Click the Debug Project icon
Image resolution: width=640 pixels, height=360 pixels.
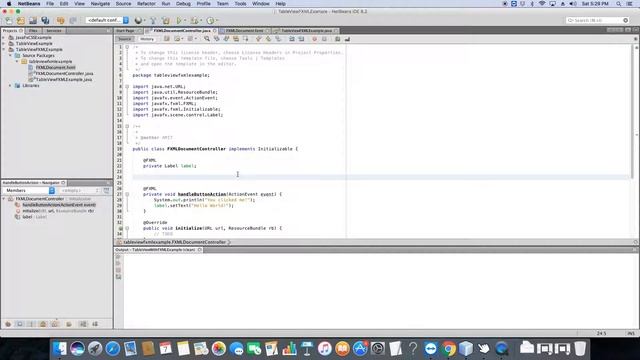[x=194, y=20]
